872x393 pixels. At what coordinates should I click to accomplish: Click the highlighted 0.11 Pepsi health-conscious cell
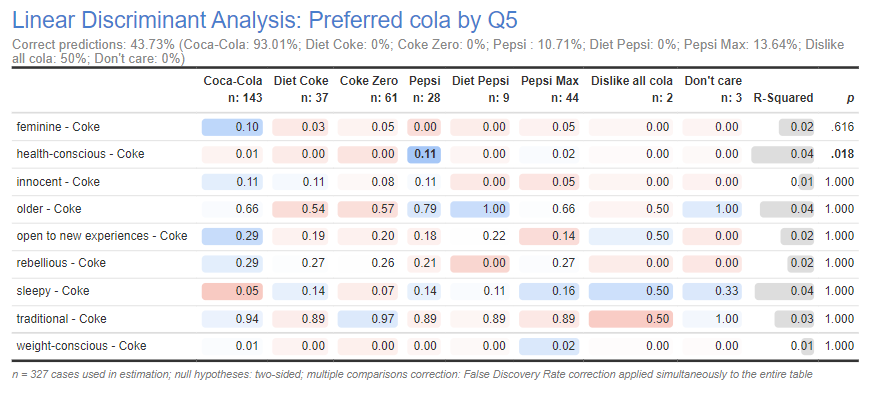tap(424, 154)
